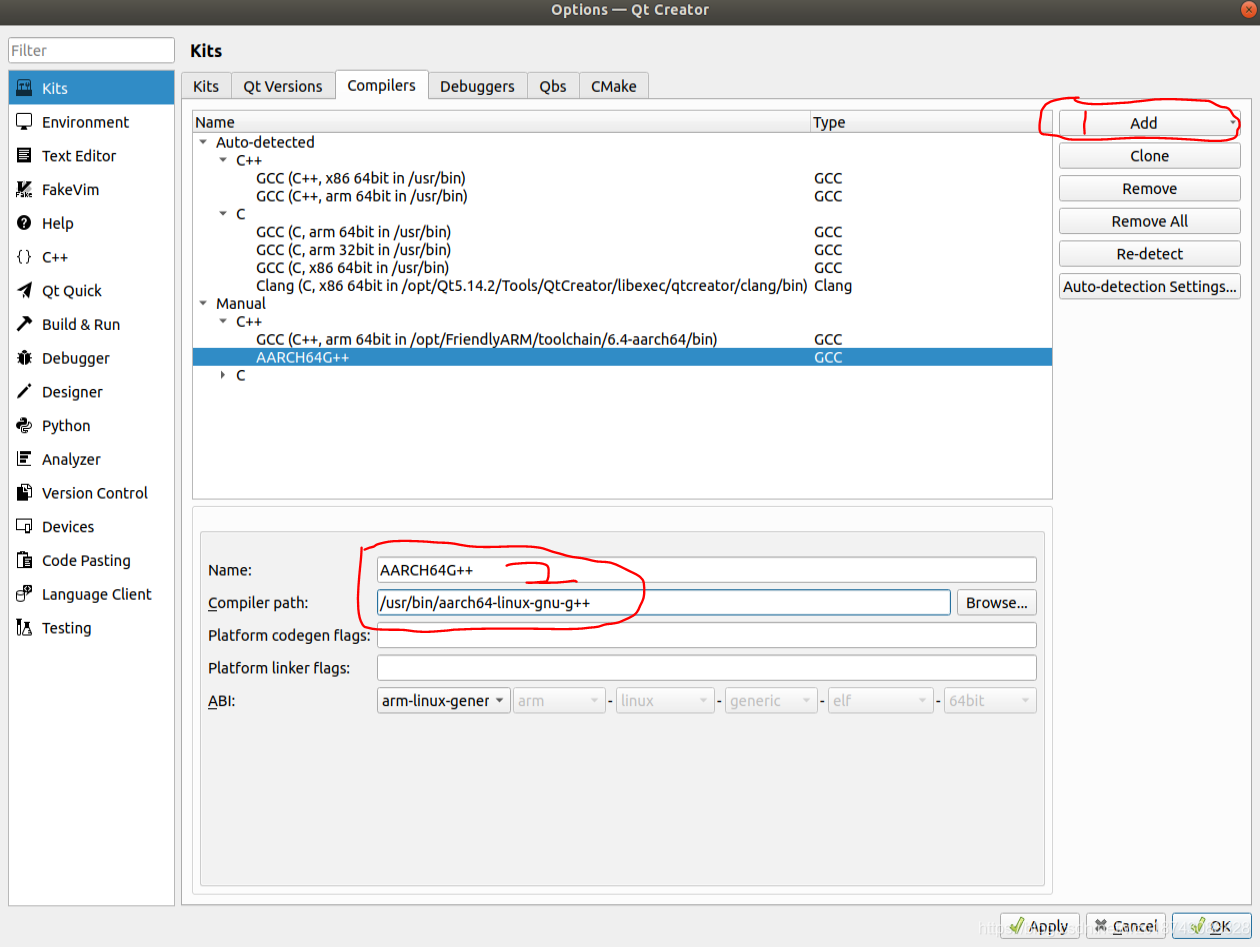Click the Remove button
Viewport: 1260px width, 947px height.
point(1150,189)
